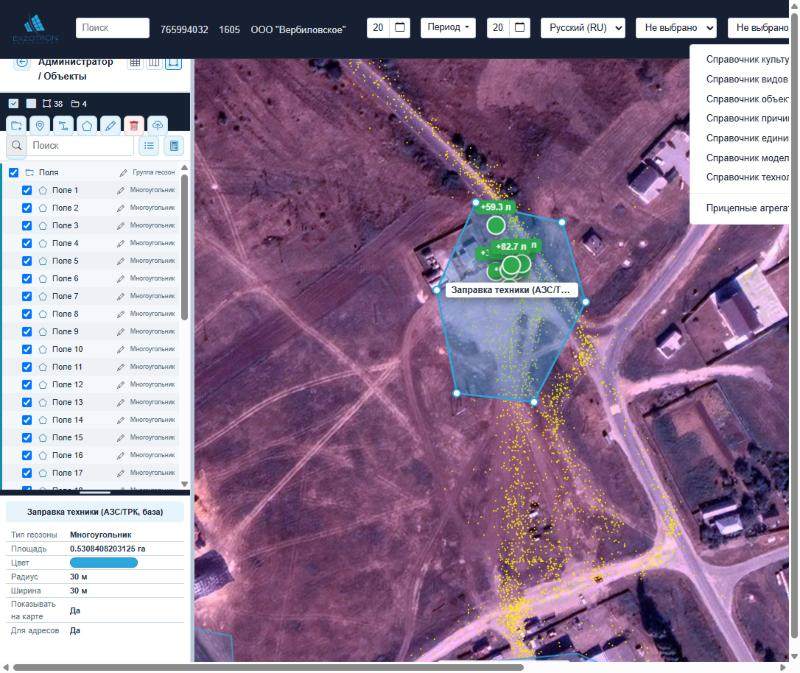Open the cloud upload import tool

click(x=157, y=125)
